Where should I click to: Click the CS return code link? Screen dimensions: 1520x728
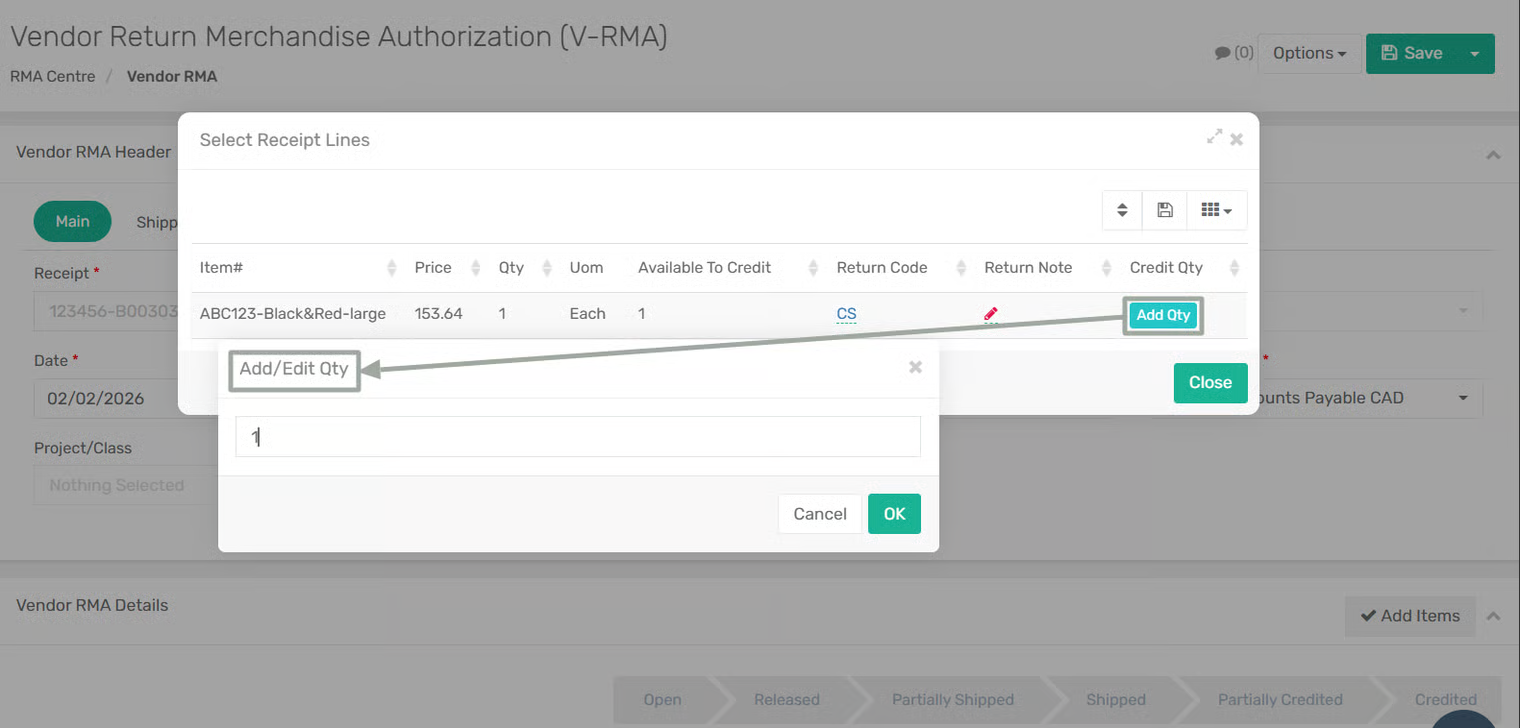pos(846,314)
